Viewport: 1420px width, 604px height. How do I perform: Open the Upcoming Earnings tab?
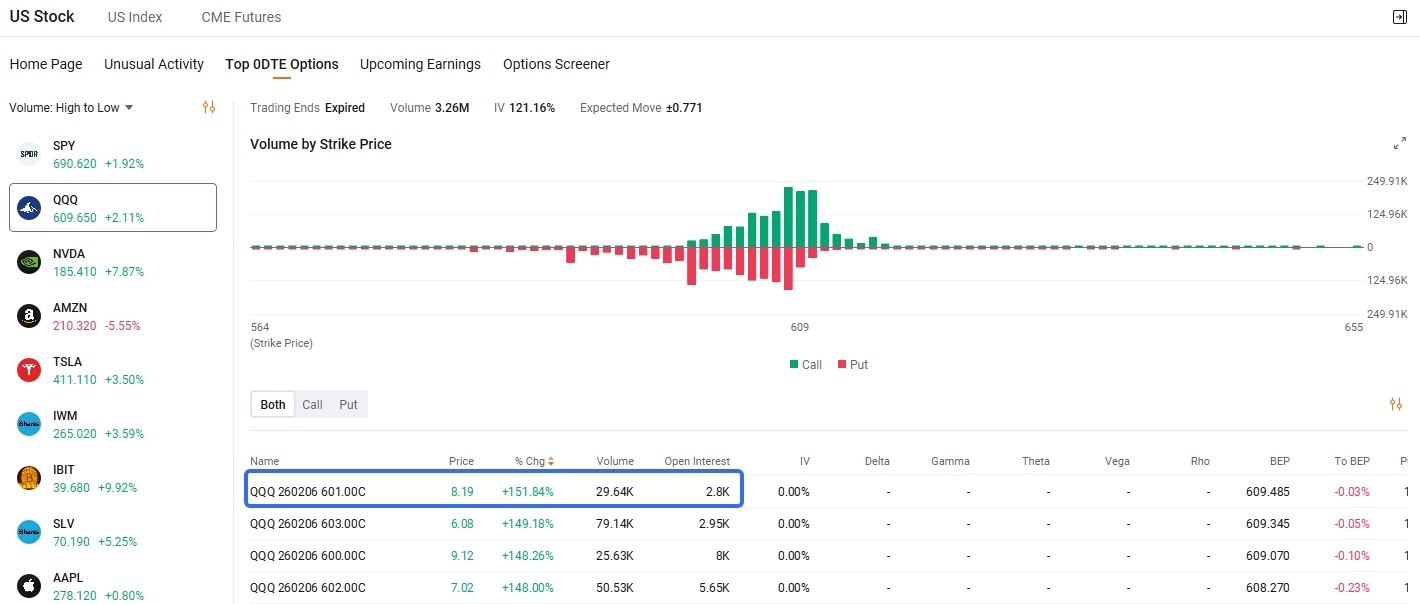[x=420, y=64]
